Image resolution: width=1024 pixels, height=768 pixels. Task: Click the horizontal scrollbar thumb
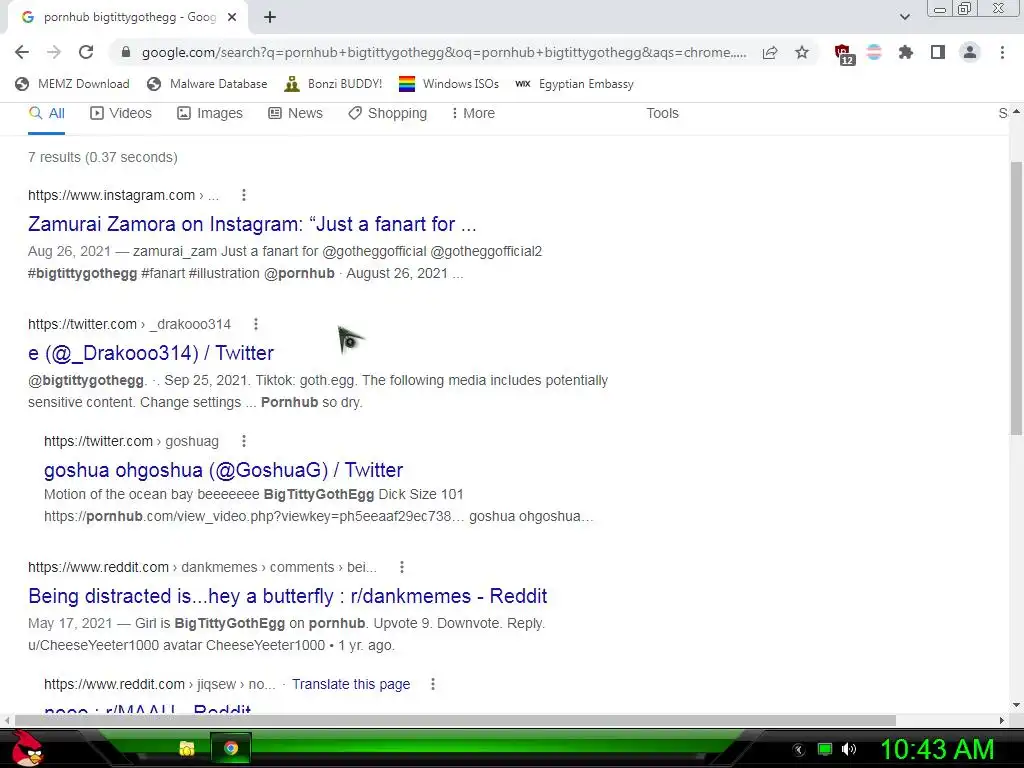pos(455,720)
